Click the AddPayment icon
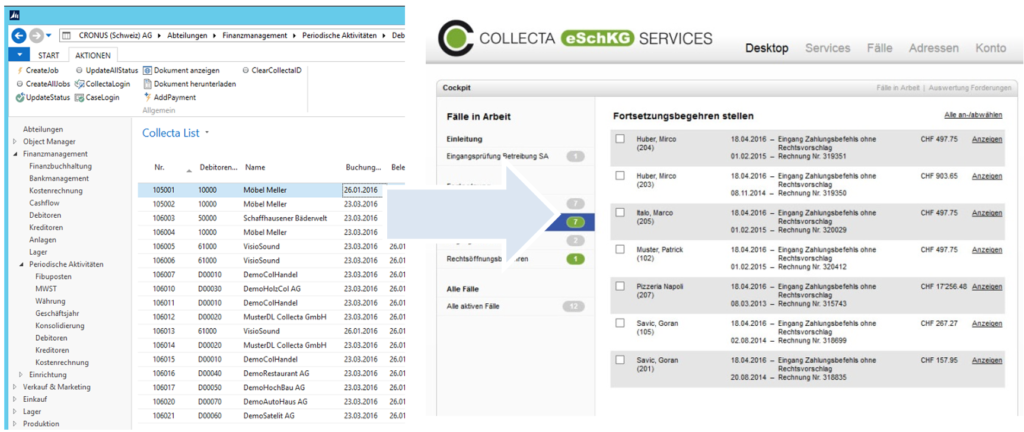Image resolution: width=1024 pixels, height=432 pixels. point(148,97)
